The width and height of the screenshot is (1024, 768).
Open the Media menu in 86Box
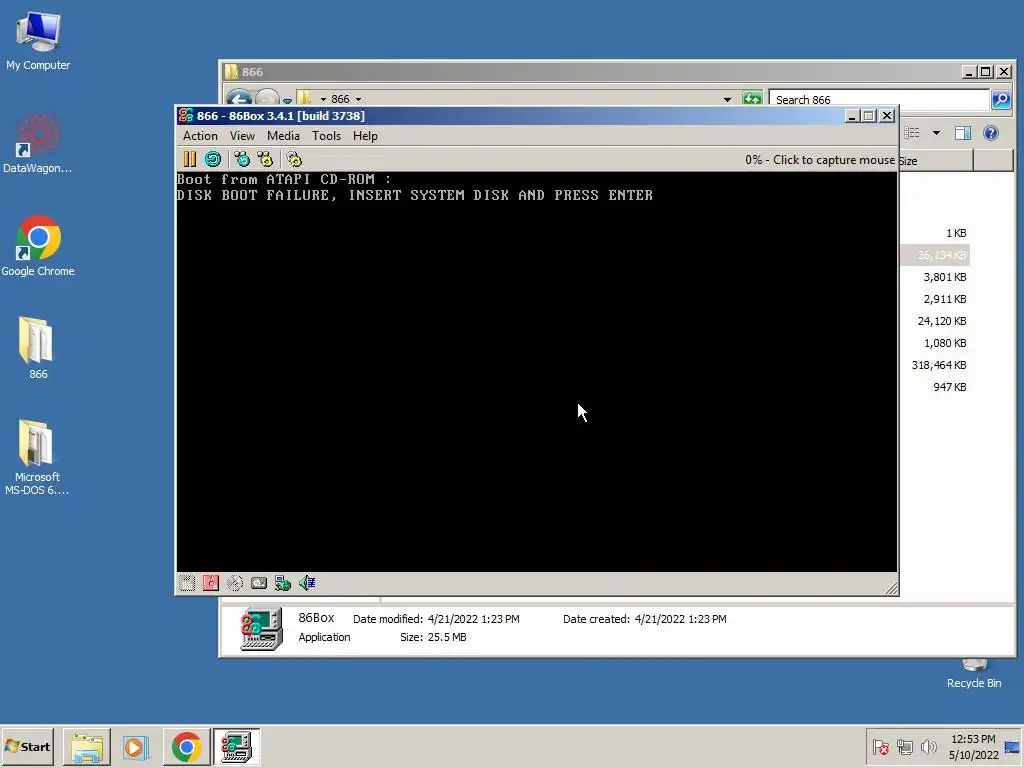[283, 136]
